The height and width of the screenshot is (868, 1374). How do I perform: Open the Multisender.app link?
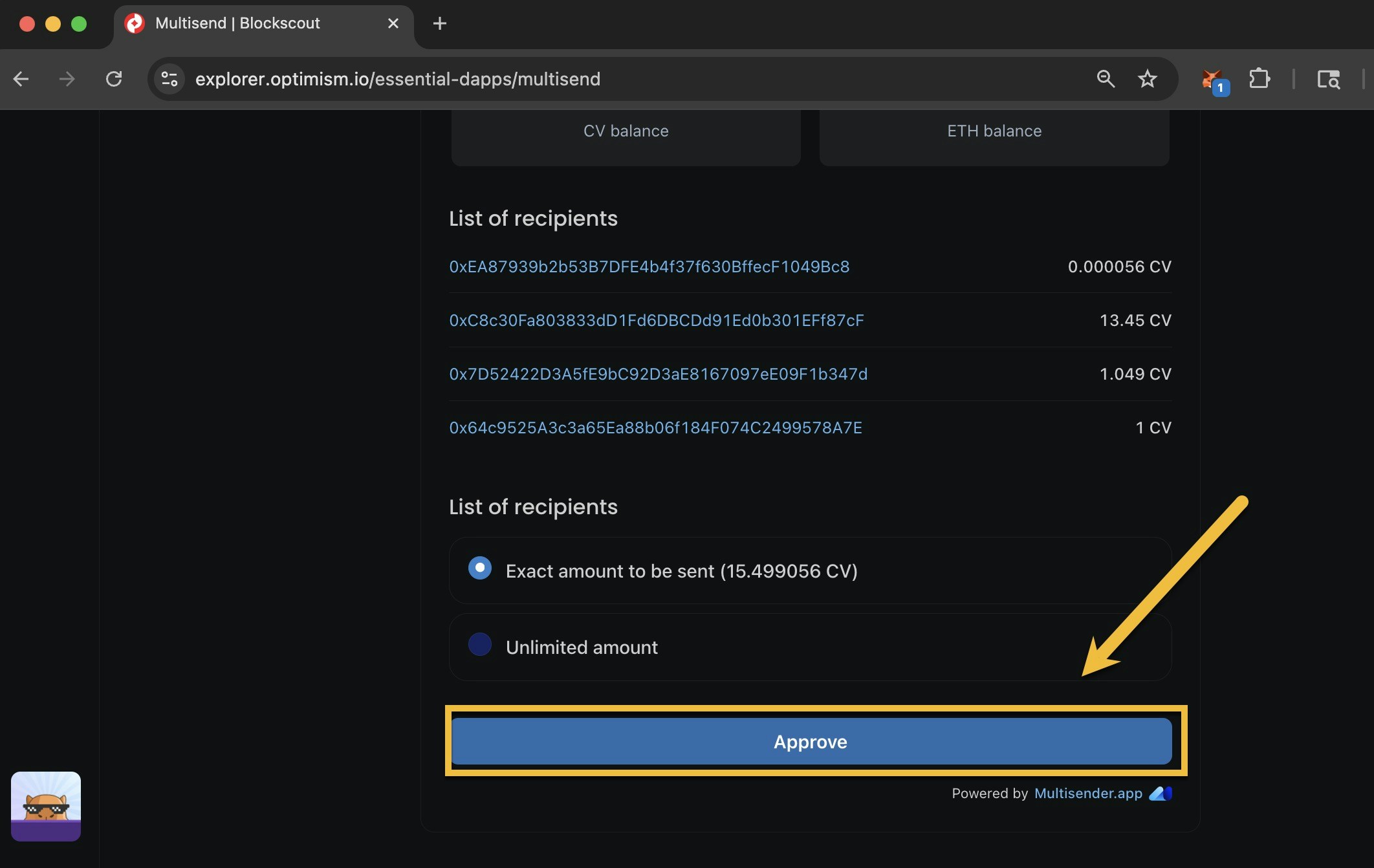pyautogui.click(x=1087, y=794)
